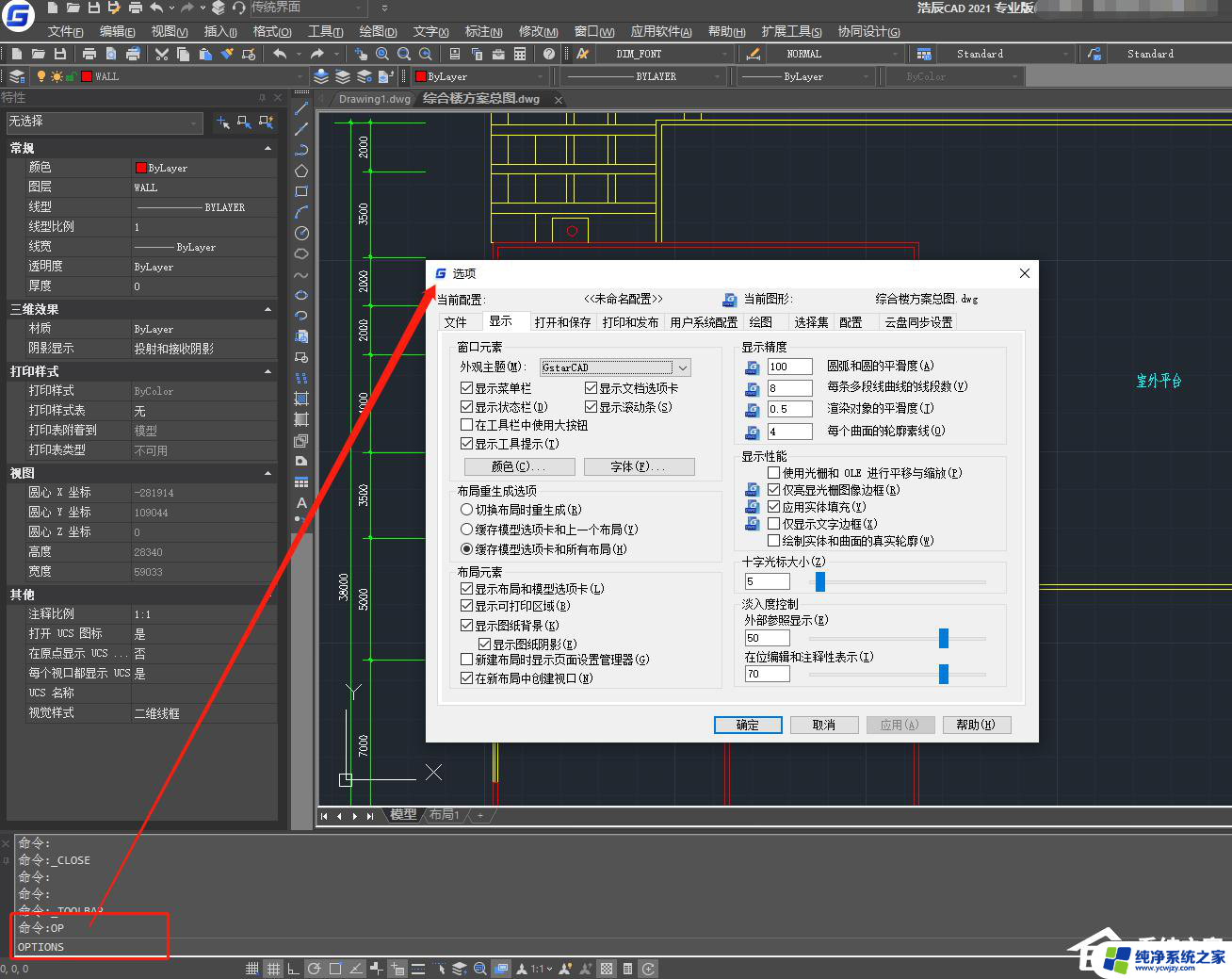Click the 取消 button in options dialog
1232x979 pixels.
[x=824, y=725]
